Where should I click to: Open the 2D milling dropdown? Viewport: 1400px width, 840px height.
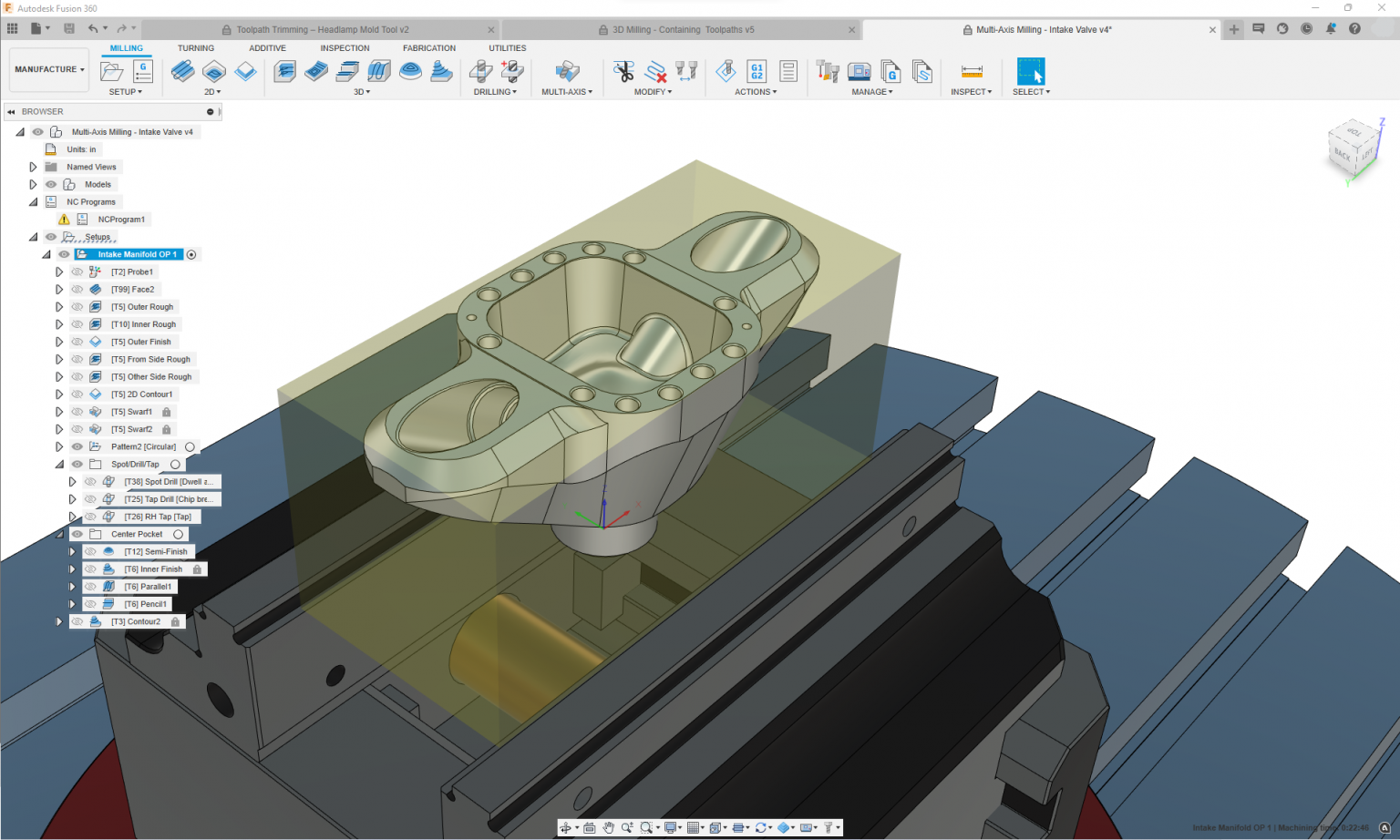click(213, 91)
